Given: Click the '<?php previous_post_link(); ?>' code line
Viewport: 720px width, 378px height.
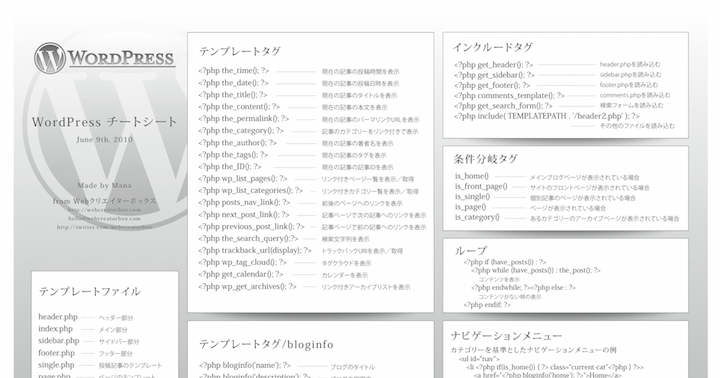Looking at the screenshot, I should [x=252, y=226].
